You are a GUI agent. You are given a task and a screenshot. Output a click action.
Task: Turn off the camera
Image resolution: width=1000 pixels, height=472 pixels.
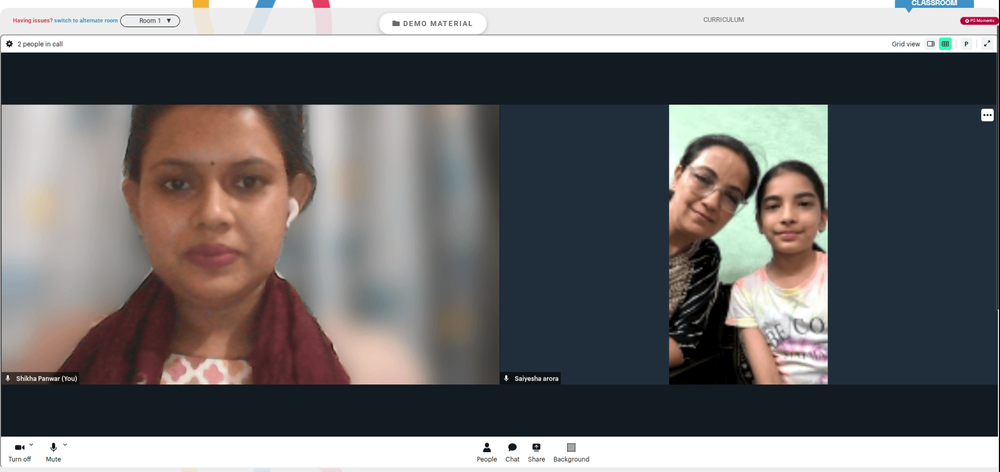[19, 452]
